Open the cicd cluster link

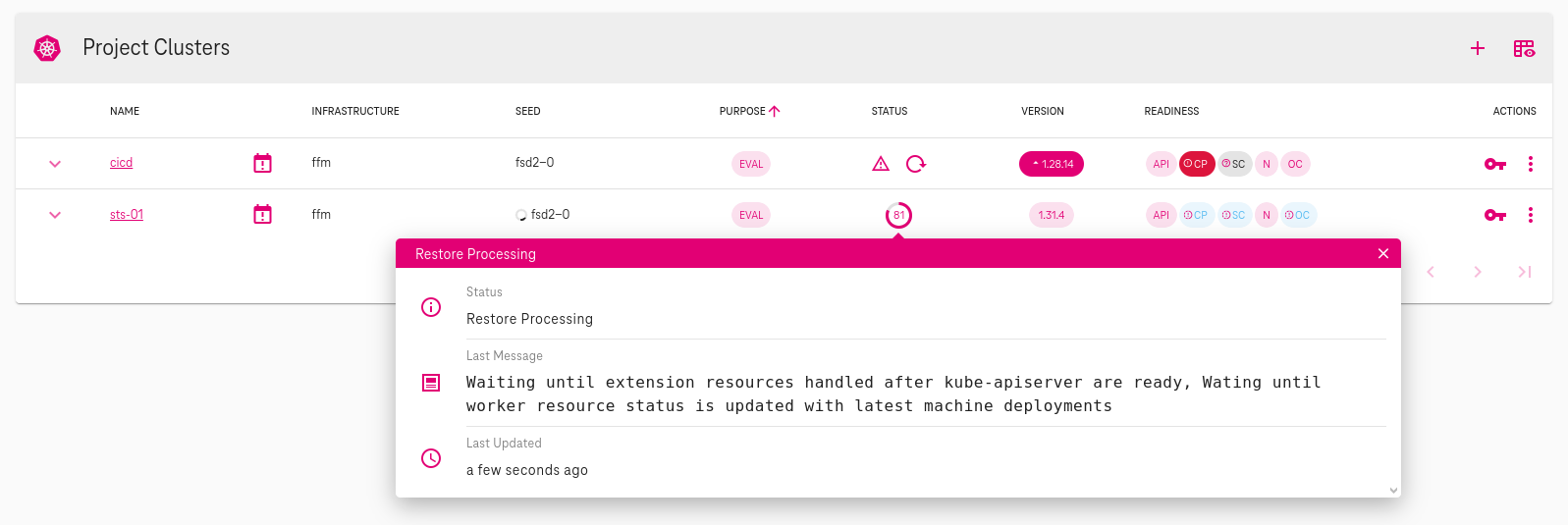coord(121,163)
